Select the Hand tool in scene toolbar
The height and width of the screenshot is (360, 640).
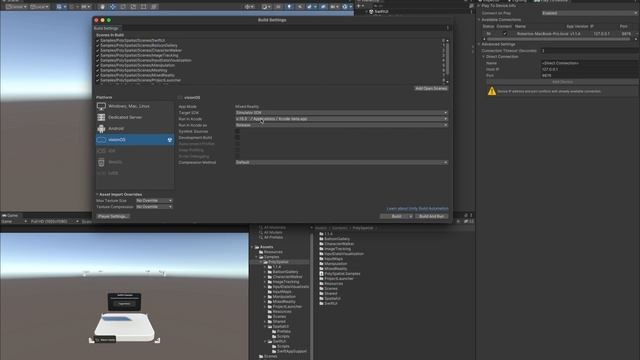(102, 7)
